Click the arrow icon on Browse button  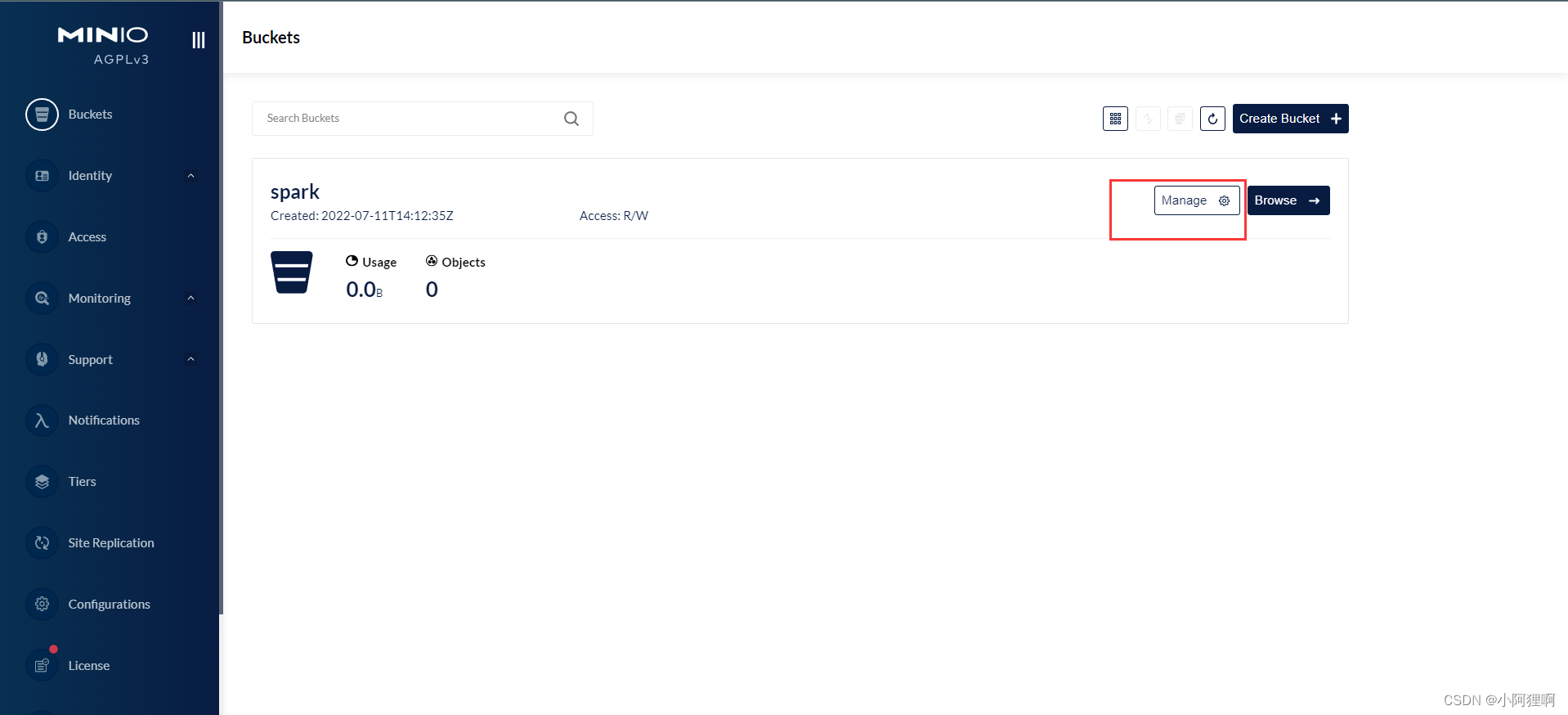coord(1314,200)
